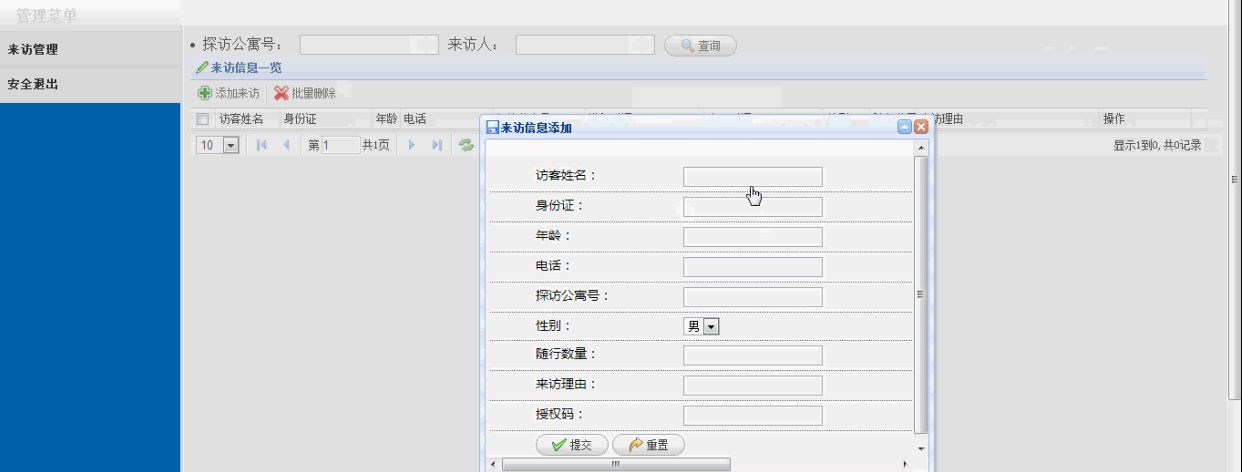Open the 性别 dropdown

712,326
